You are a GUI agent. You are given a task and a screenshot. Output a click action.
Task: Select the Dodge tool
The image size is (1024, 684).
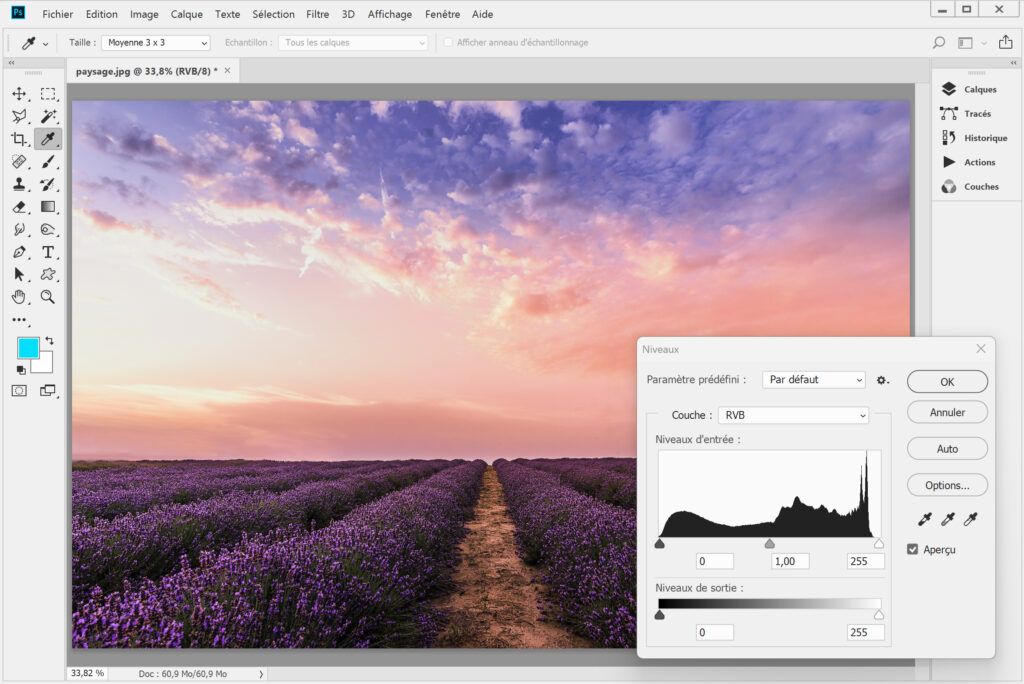(48, 229)
